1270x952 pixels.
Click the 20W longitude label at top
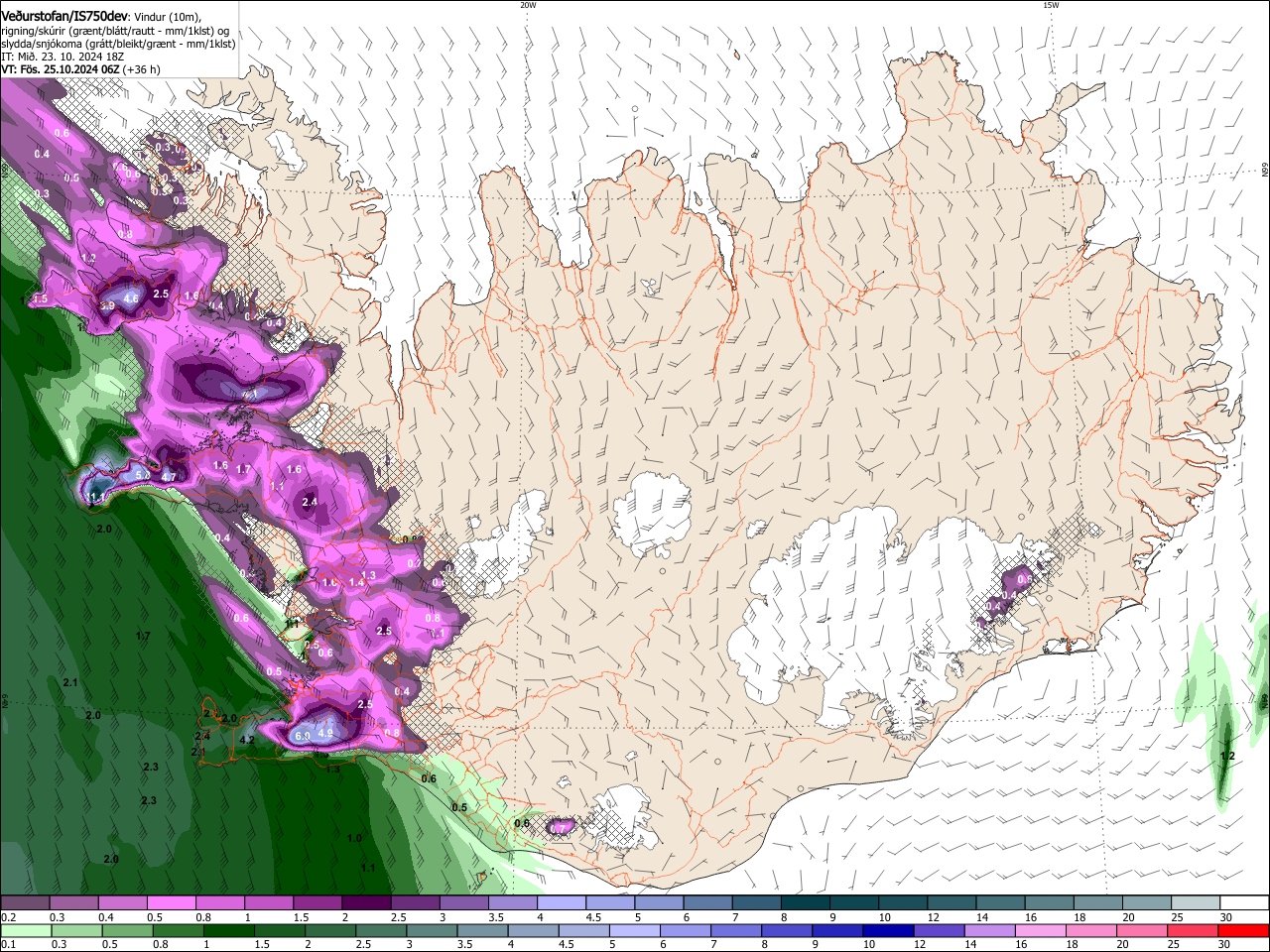click(528, 5)
